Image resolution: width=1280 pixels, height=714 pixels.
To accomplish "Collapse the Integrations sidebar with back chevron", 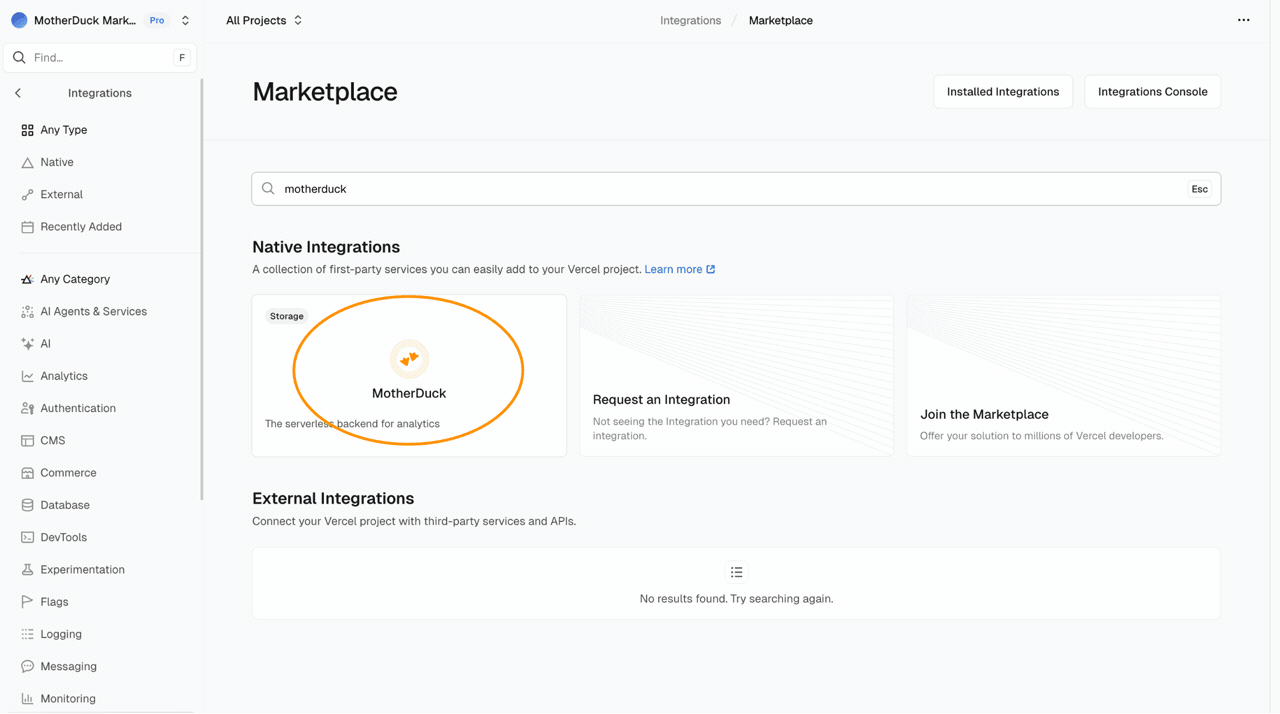I will pyautogui.click(x=17, y=92).
